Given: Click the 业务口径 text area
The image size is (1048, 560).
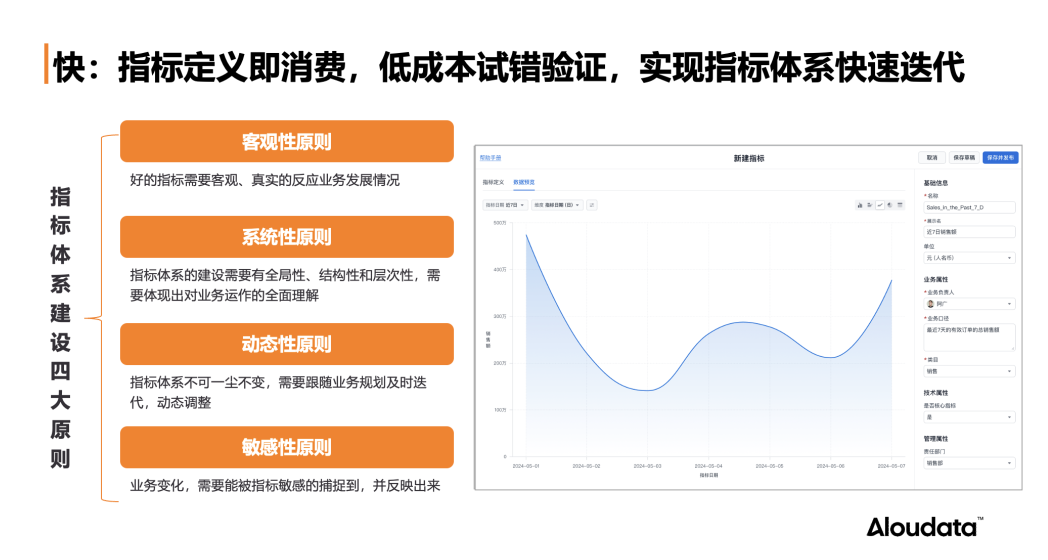Looking at the screenshot, I should coord(969,337).
